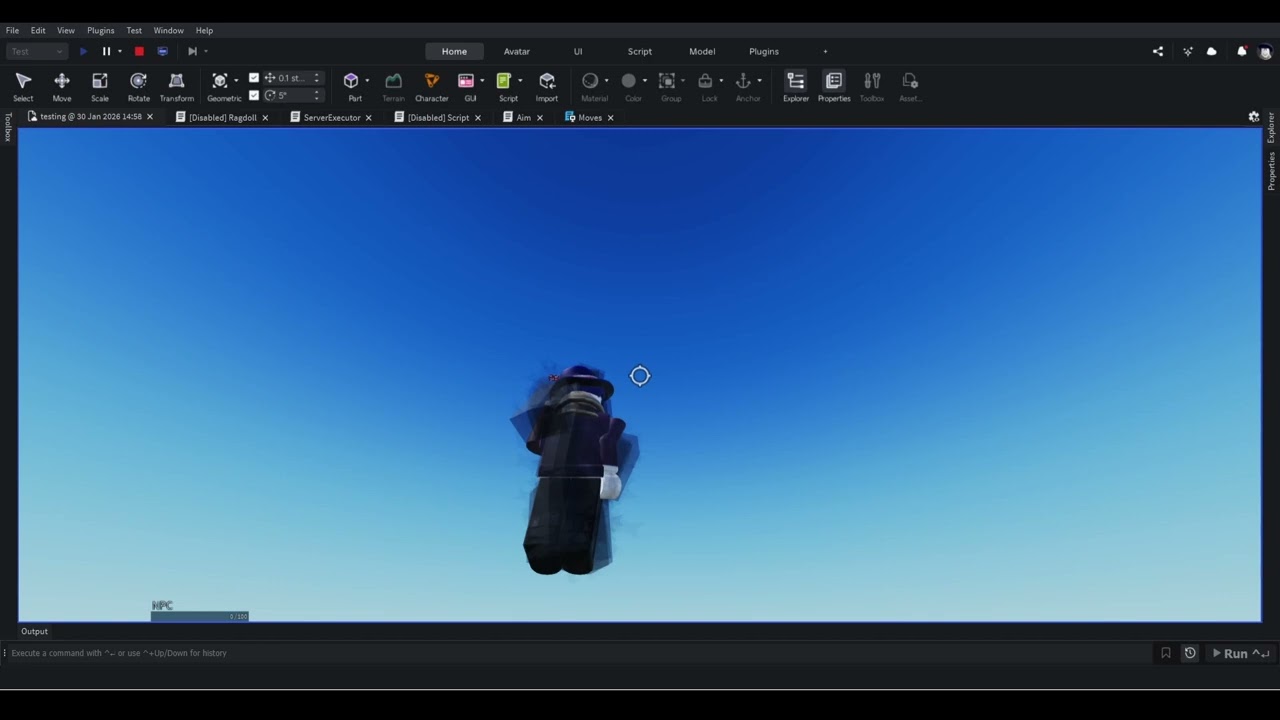Toggle client/server view icon

[162, 51]
